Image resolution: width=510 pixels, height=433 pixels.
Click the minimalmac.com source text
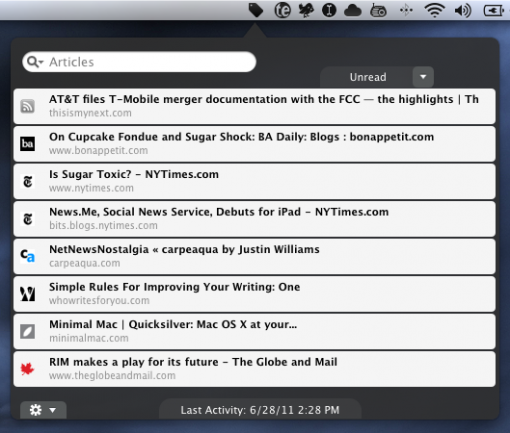[x=89, y=338]
